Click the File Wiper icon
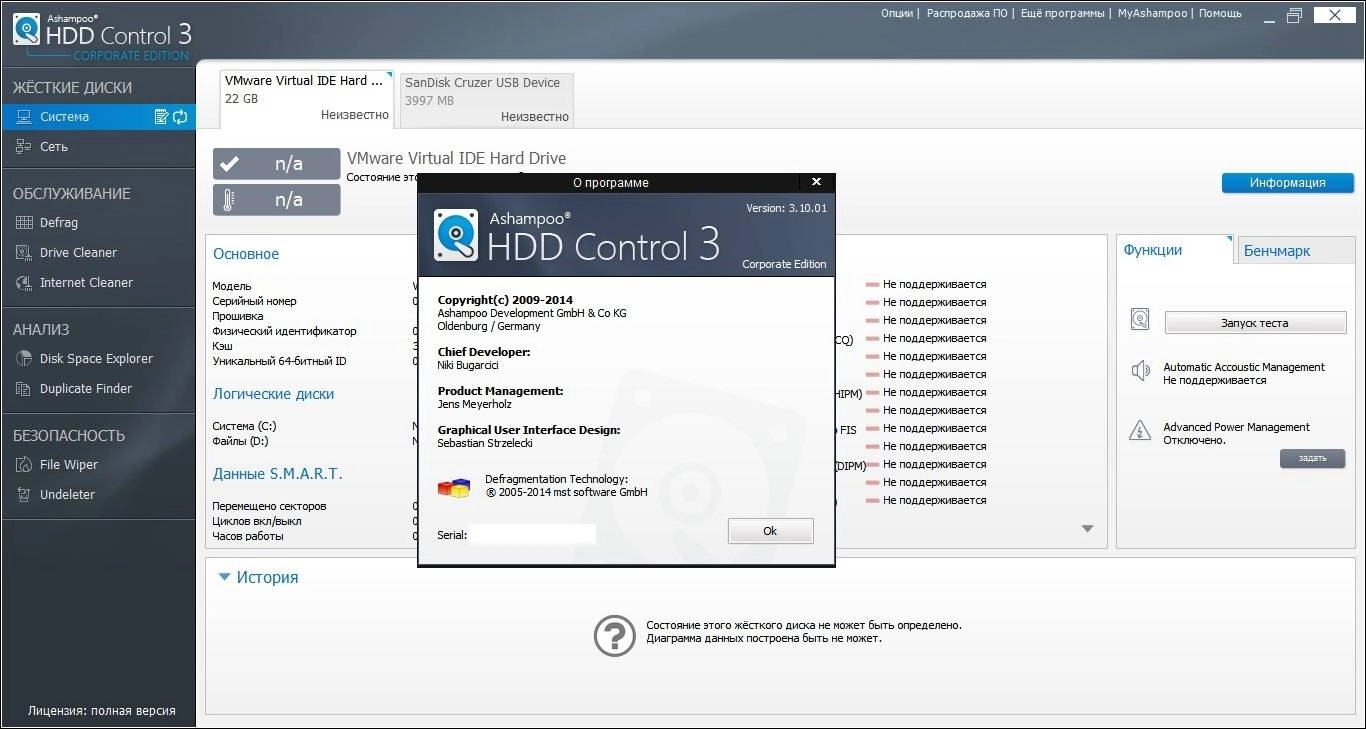The width and height of the screenshot is (1366, 729). 22,465
